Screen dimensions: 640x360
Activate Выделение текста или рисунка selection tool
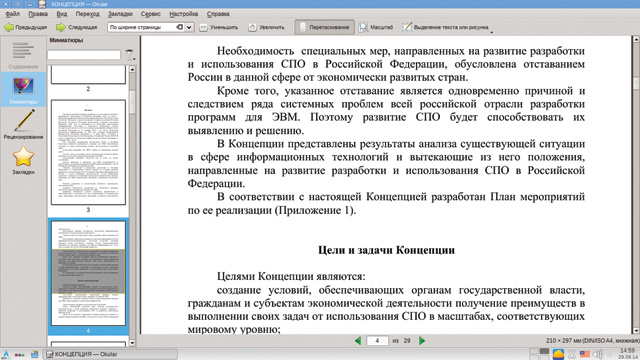click(445, 27)
